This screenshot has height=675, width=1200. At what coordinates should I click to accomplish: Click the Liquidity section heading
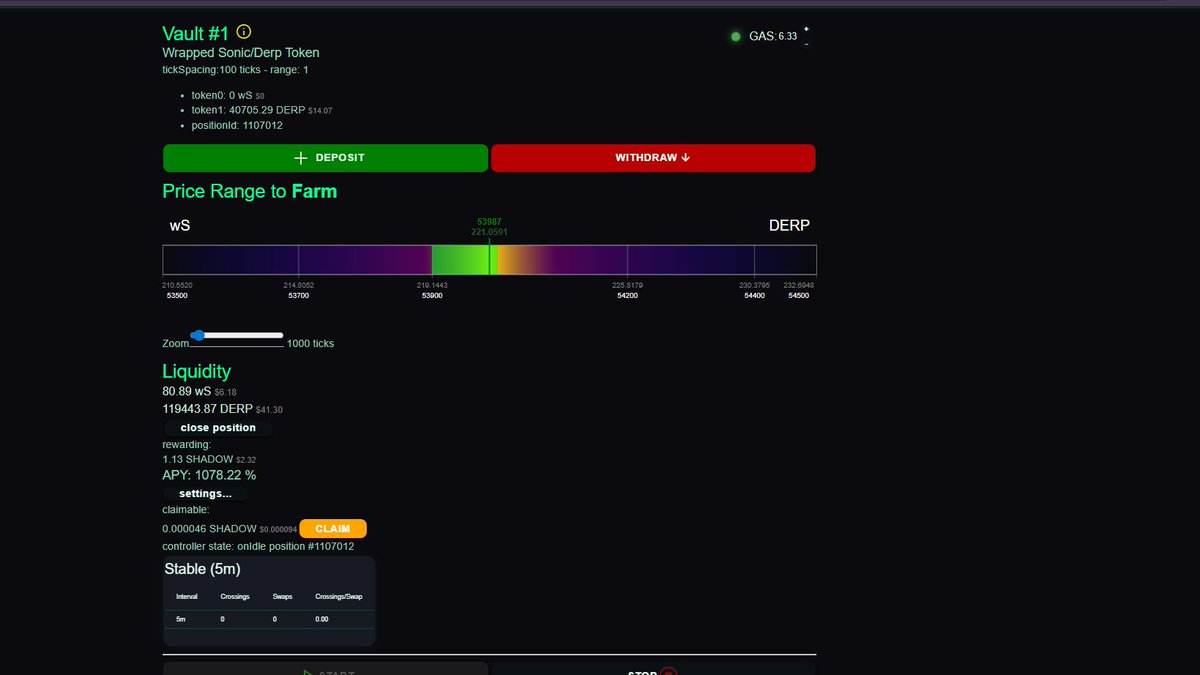click(x=197, y=371)
